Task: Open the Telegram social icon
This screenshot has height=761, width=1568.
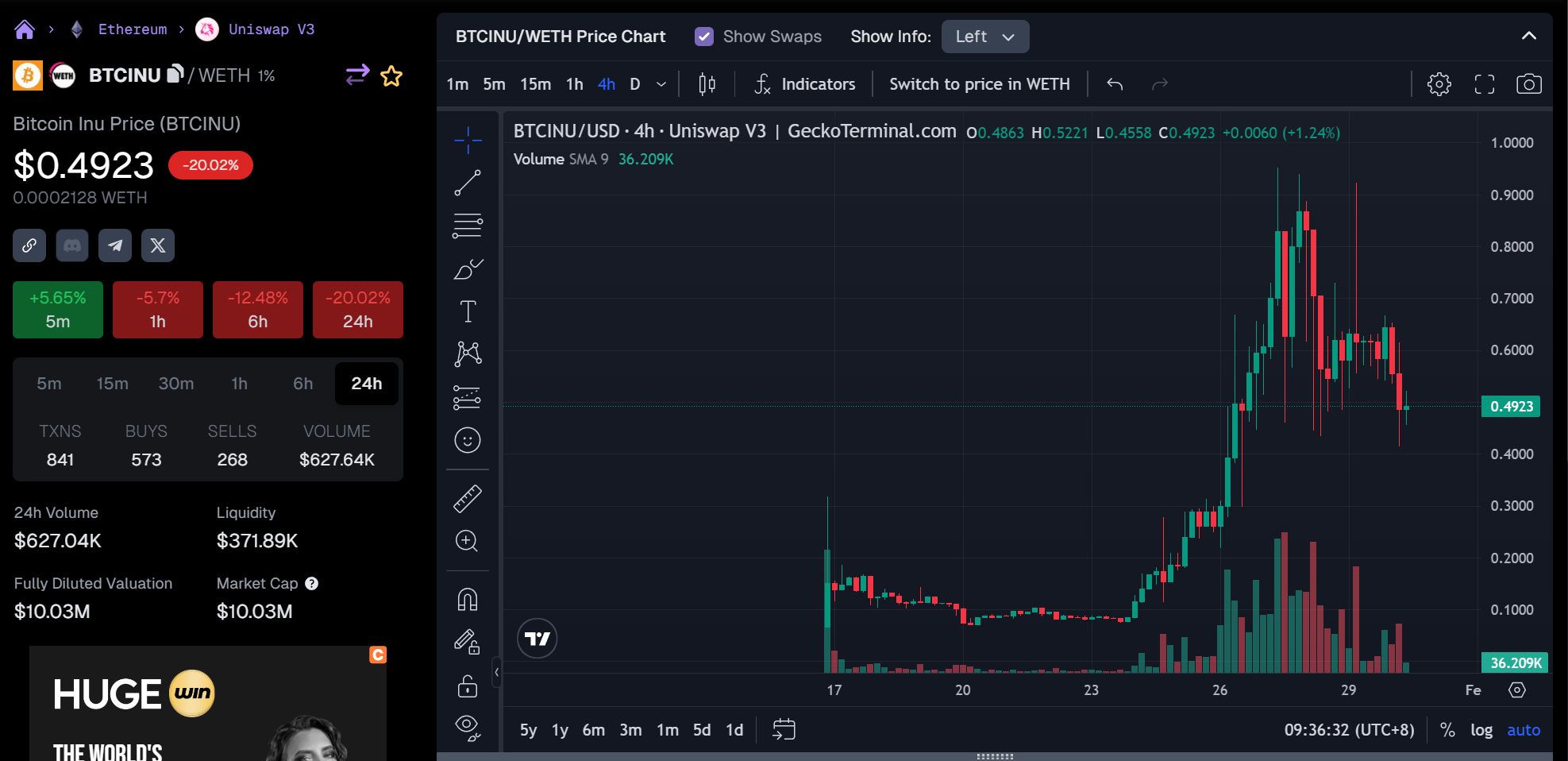Action: (115, 245)
